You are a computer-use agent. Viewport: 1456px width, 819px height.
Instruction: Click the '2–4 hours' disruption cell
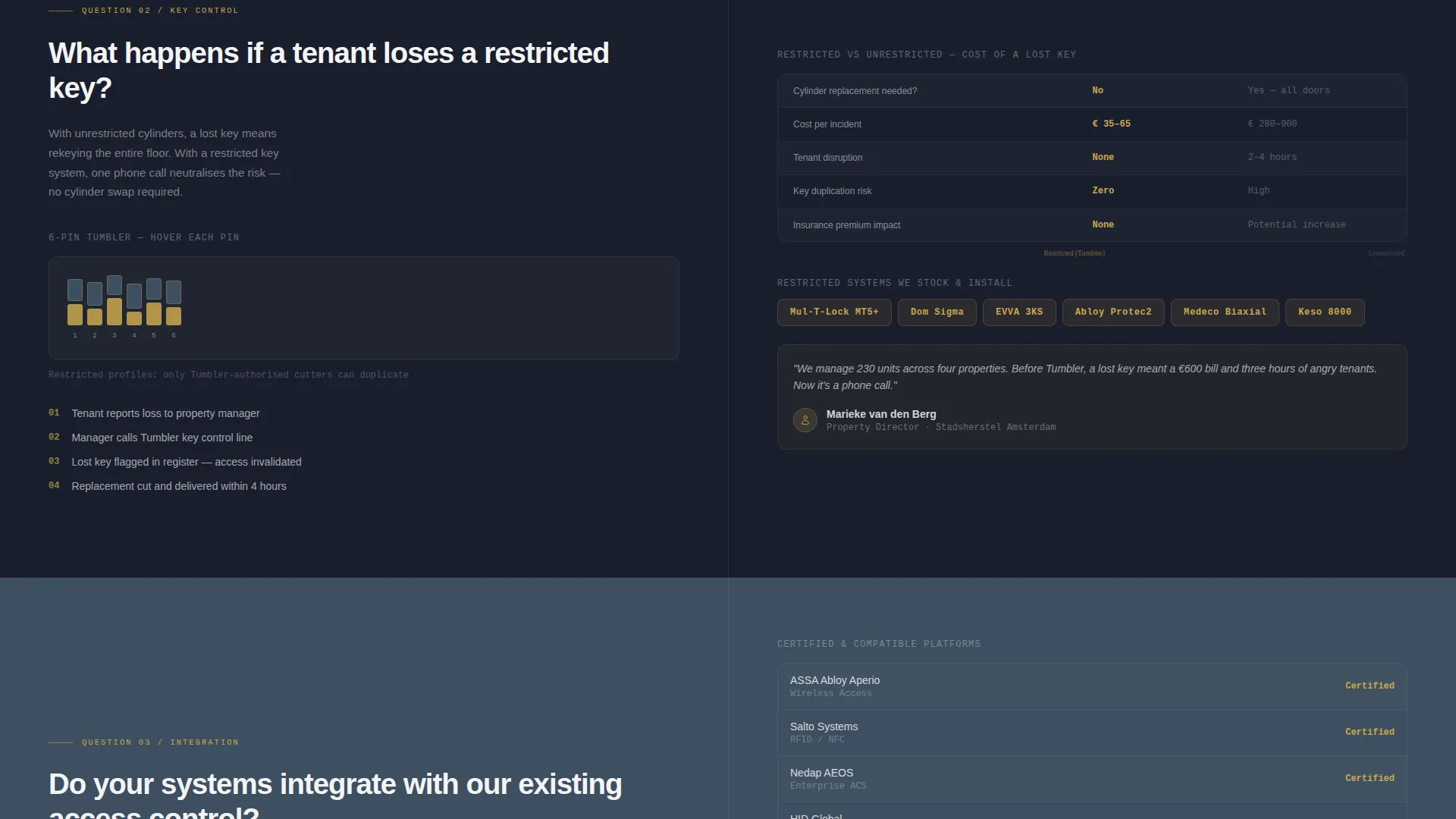pos(1272,157)
